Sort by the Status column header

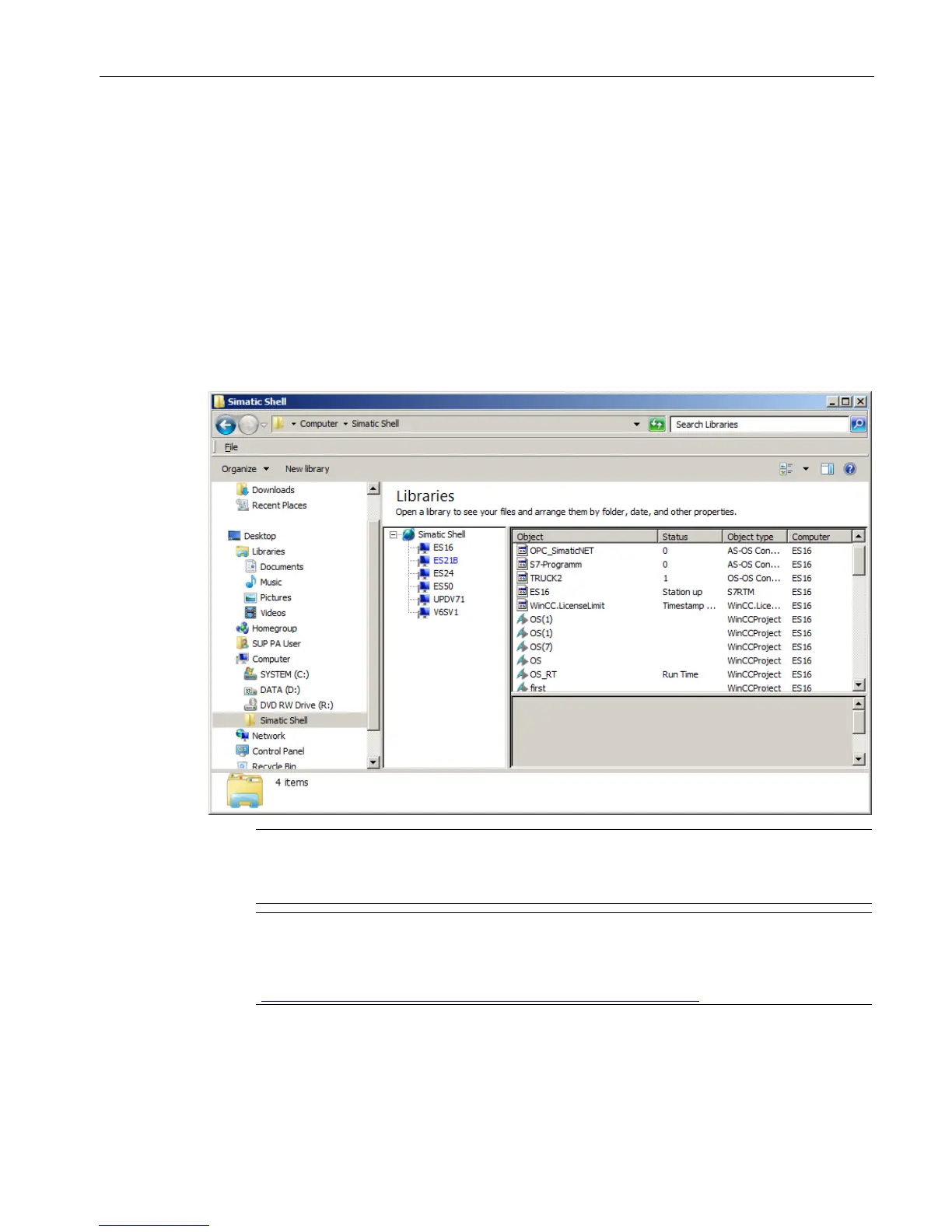[690, 537]
